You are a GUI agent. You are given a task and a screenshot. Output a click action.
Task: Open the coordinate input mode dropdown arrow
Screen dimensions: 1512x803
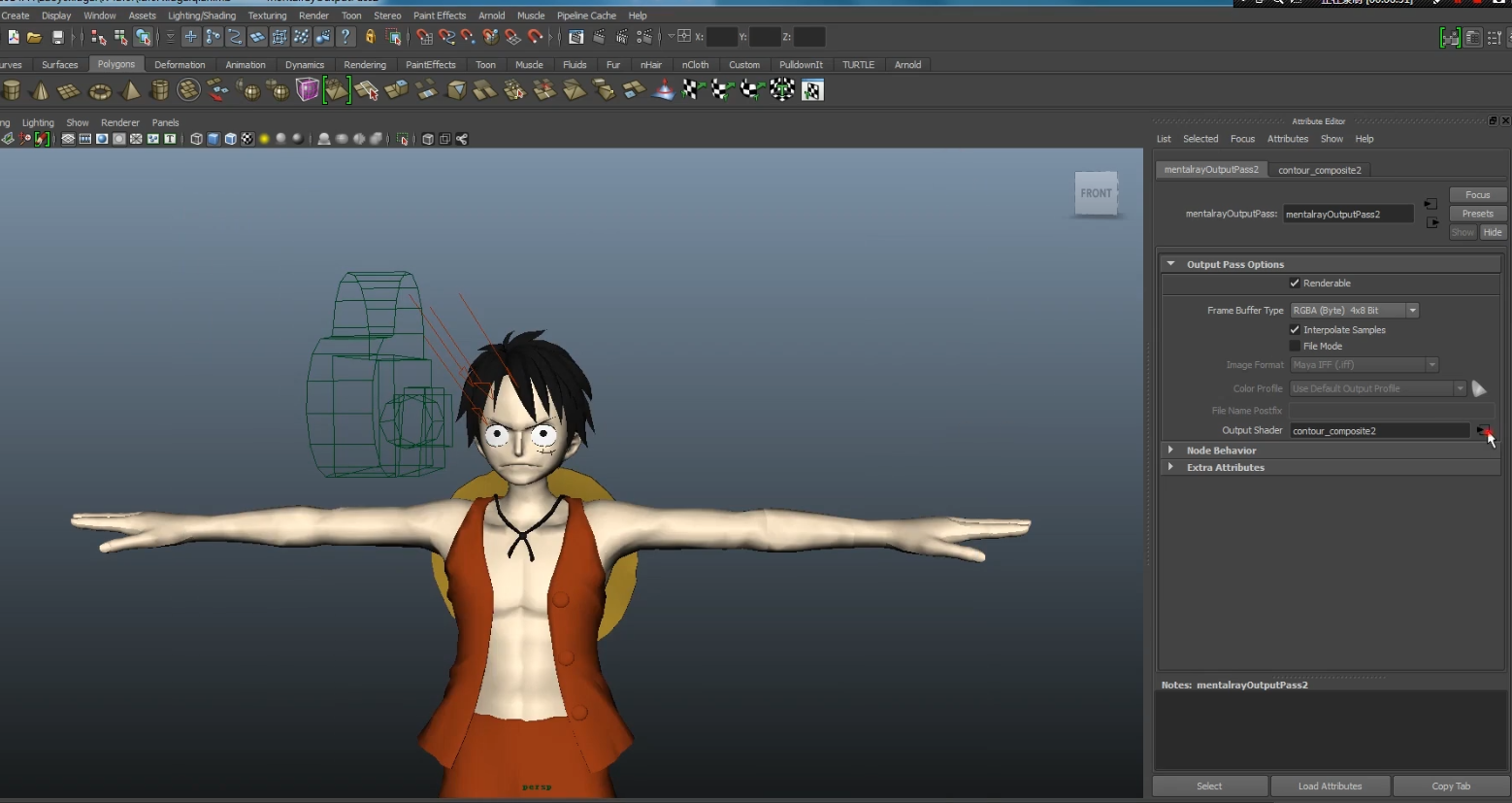[672, 37]
